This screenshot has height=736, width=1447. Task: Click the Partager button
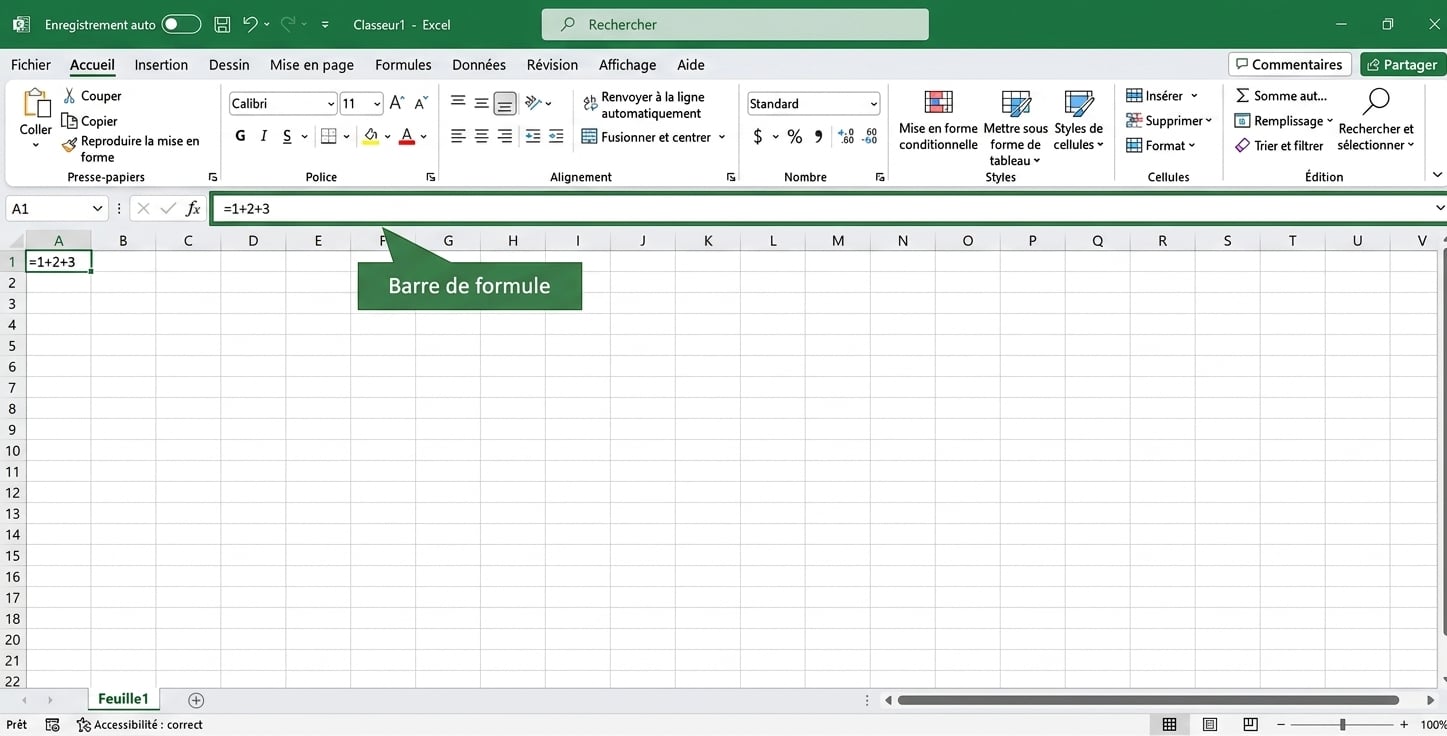click(1403, 64)
